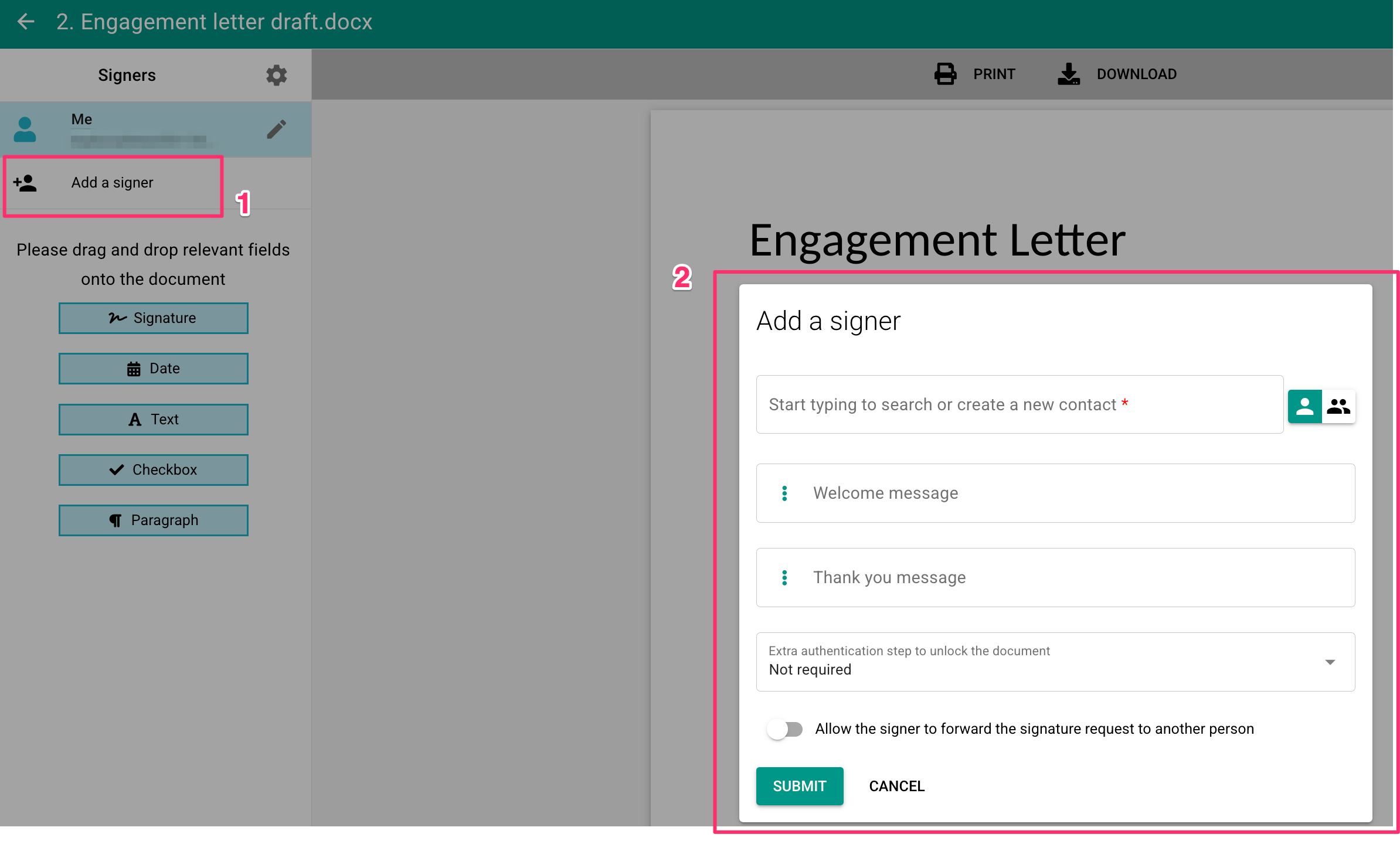
Task: Click the pencil edit icon for Me
Action: (276, 130)
